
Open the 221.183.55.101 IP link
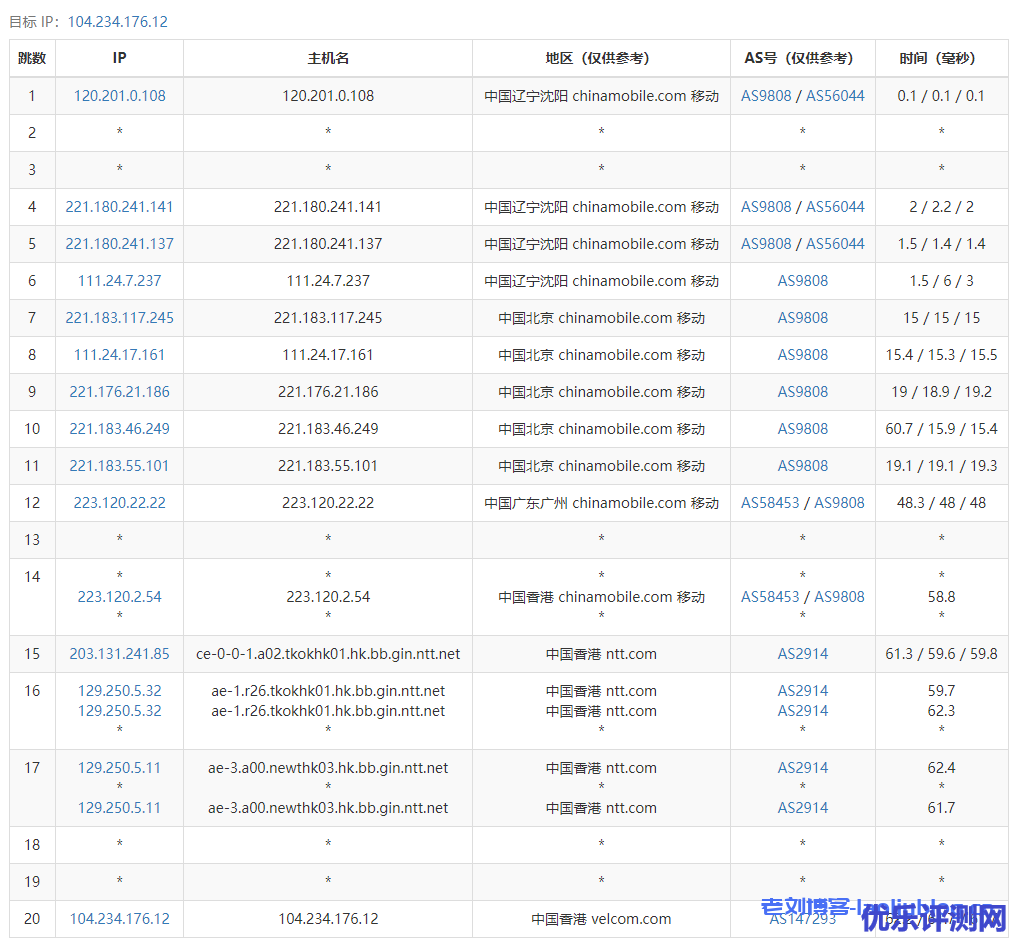(x=120, y=466)
